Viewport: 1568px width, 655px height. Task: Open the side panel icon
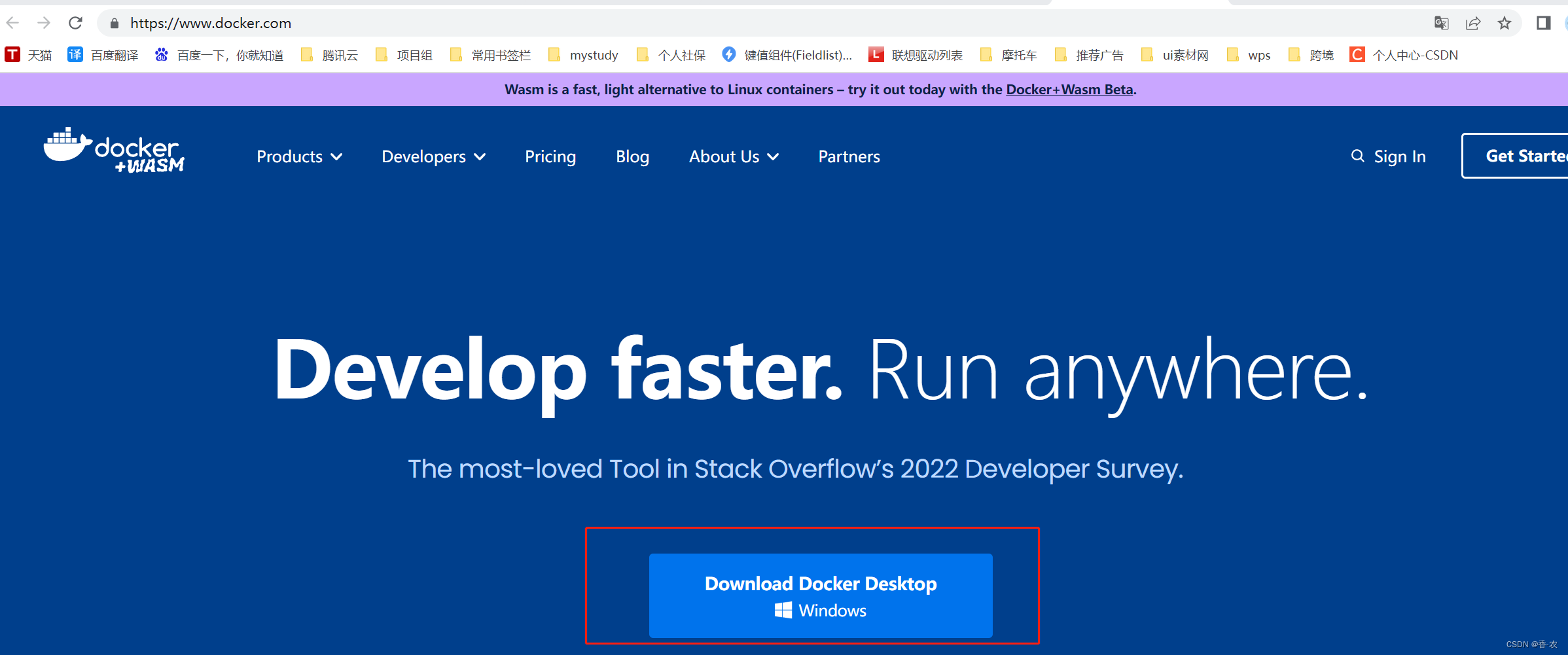point(1544,23)
